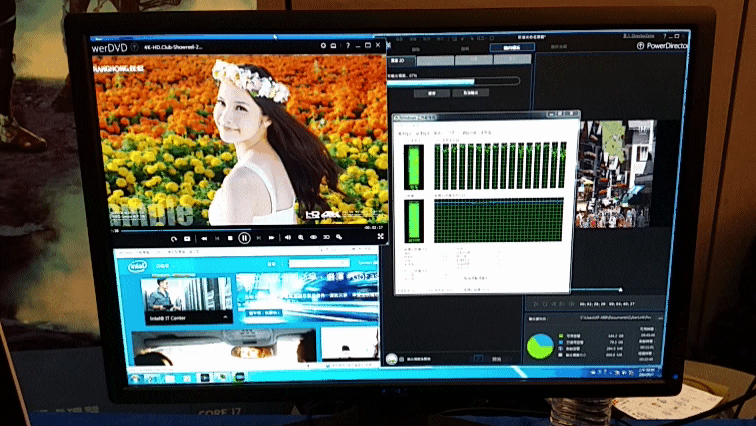Toggle the checkbox at PowerDirector bottom left
The width and height of the screenshot is (756, 426).
[x=402, y=359]
